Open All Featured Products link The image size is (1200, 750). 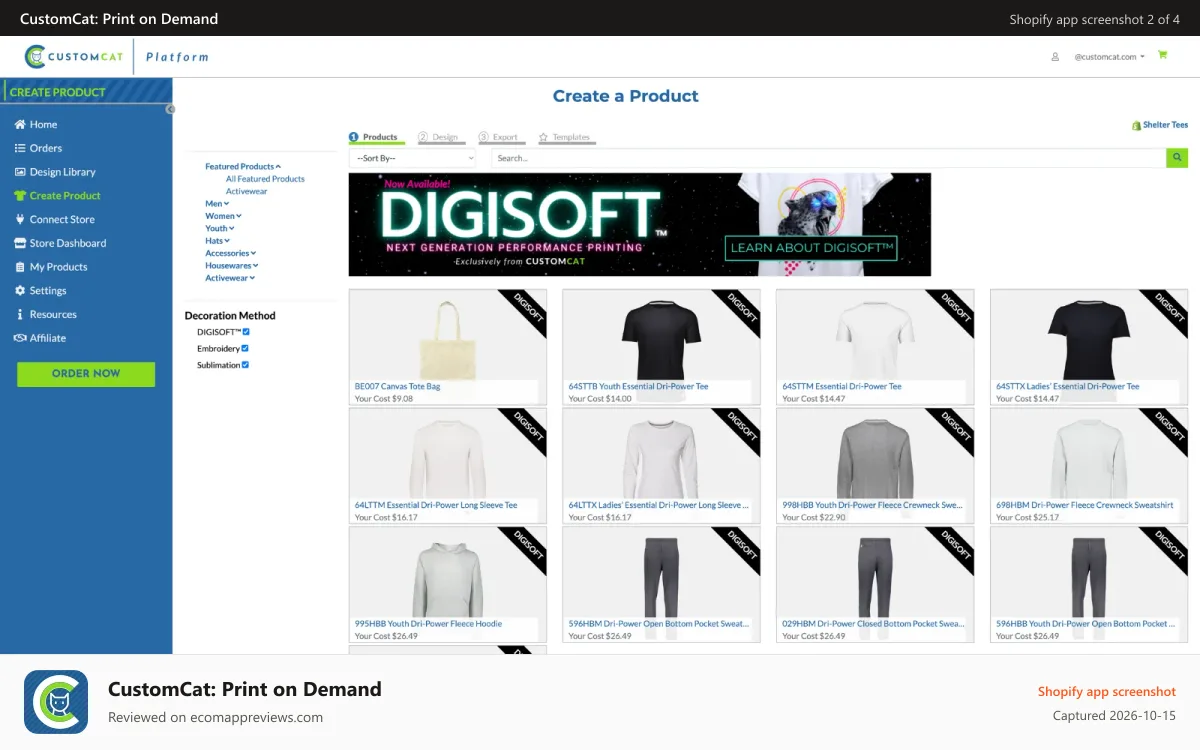tap(265, 179)
